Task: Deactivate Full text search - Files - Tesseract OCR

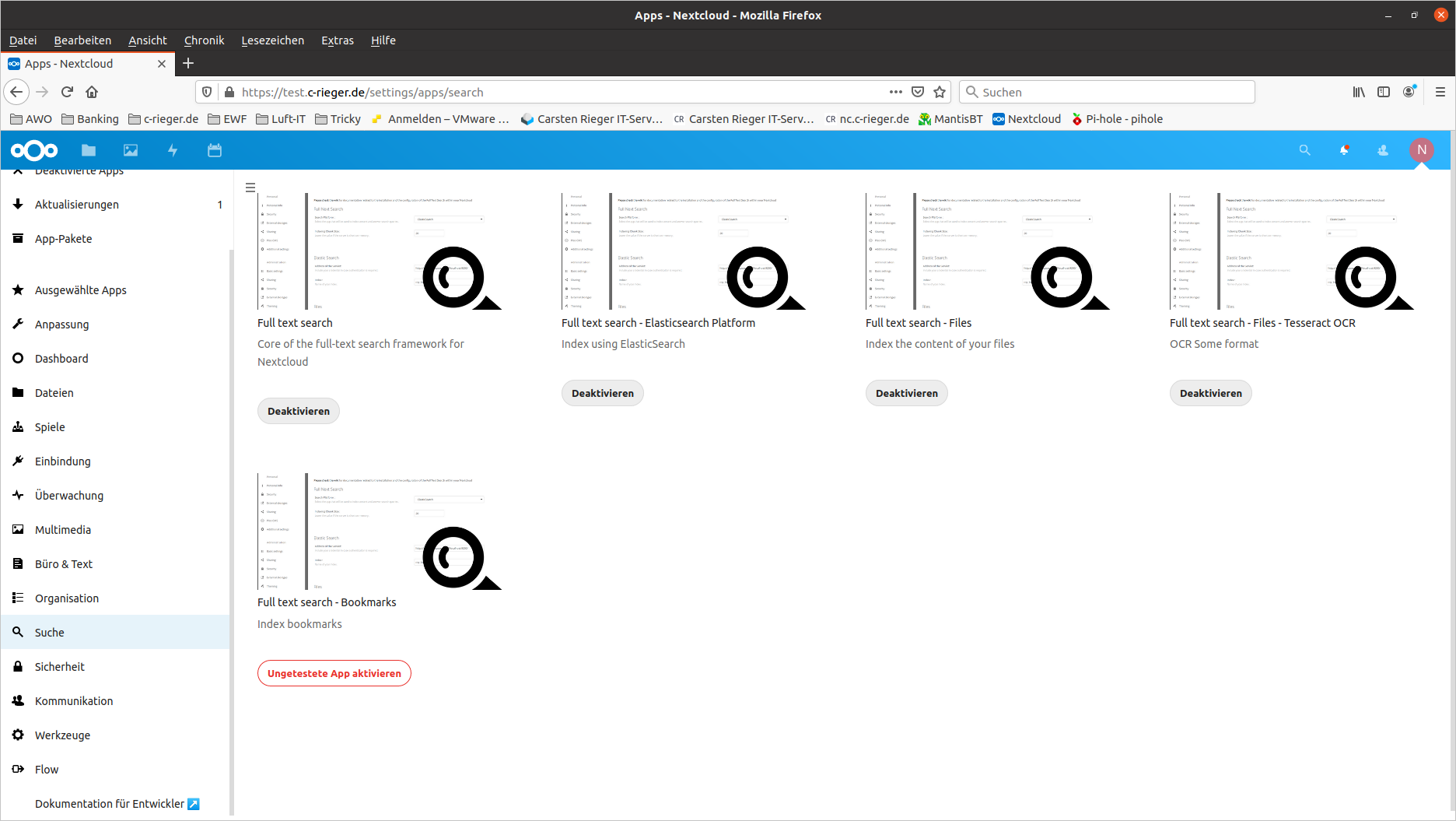Action: coord(1211,393)
